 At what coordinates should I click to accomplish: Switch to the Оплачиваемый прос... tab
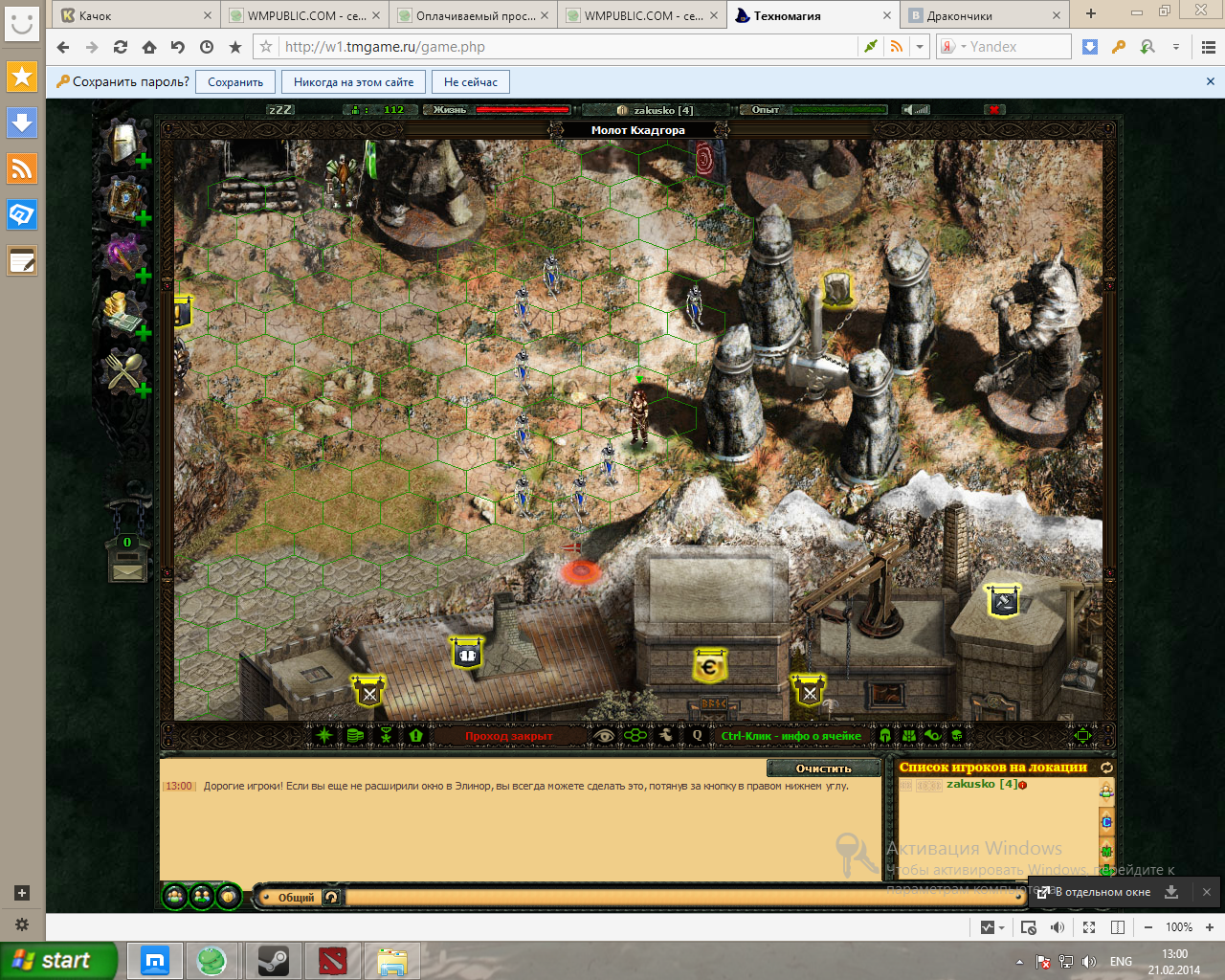[475, 15]
